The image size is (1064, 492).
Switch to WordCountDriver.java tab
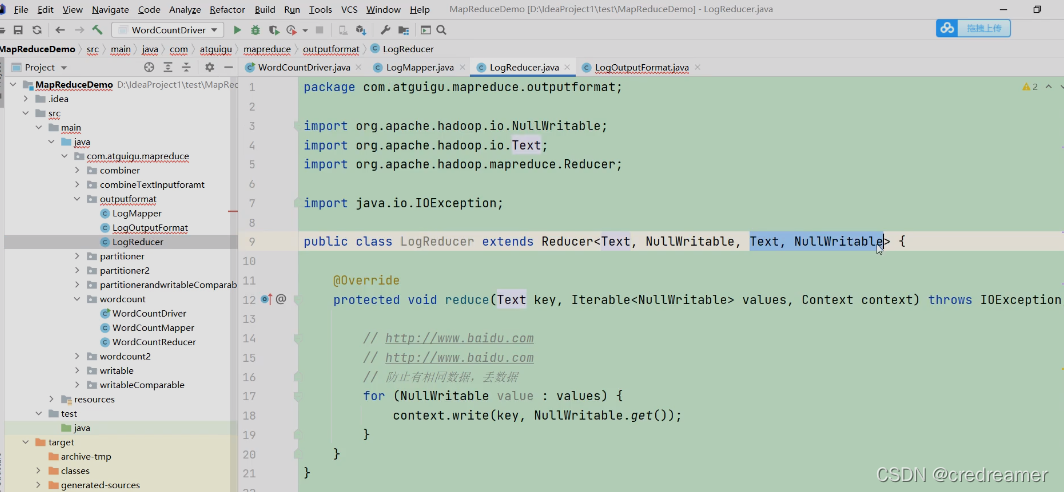(x=304, y=67)
